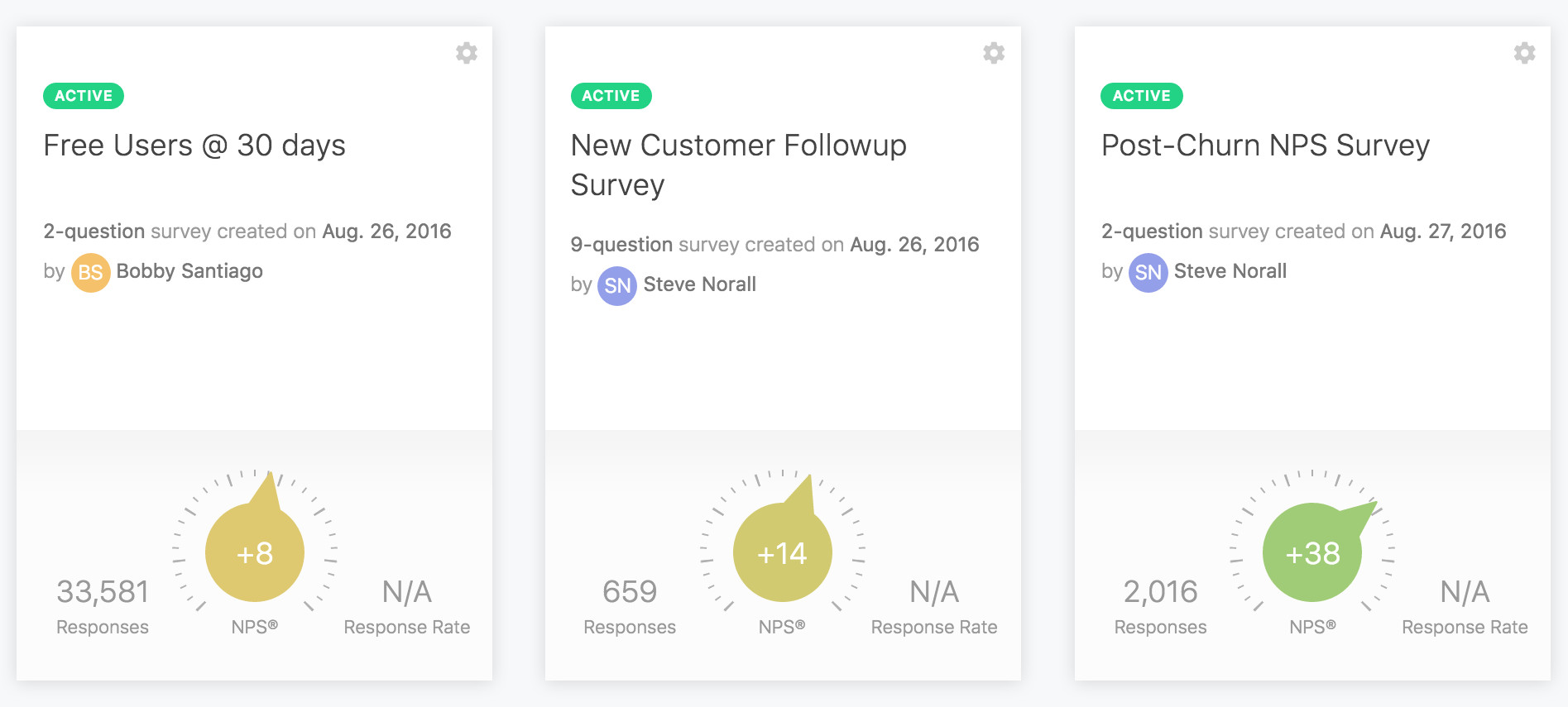Open settings gear on Post-Churn NPS card
This screenshot has width=1568, height=707.
(1524, 53)
